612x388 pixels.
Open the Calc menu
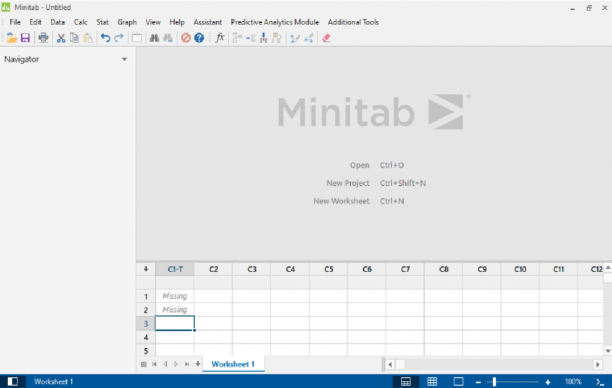pyautogui.click(x=80, y=22)
